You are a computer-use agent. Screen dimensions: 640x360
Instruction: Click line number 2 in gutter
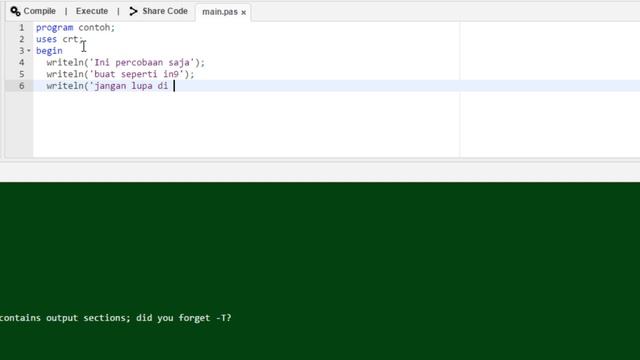[22, 39]
